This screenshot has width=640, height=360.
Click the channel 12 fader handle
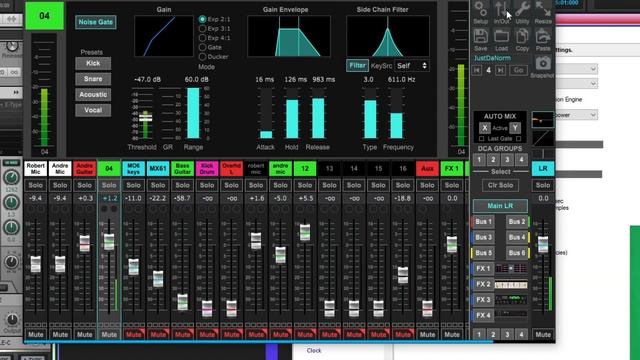[305, 233]
